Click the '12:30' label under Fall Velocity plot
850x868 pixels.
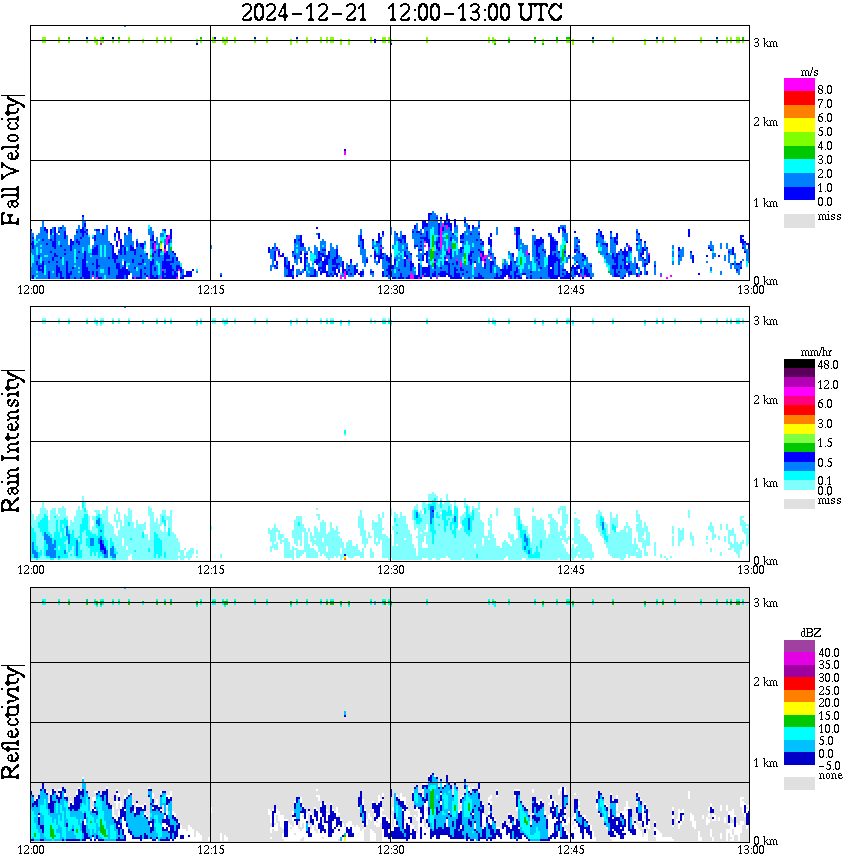coord(391,290)
